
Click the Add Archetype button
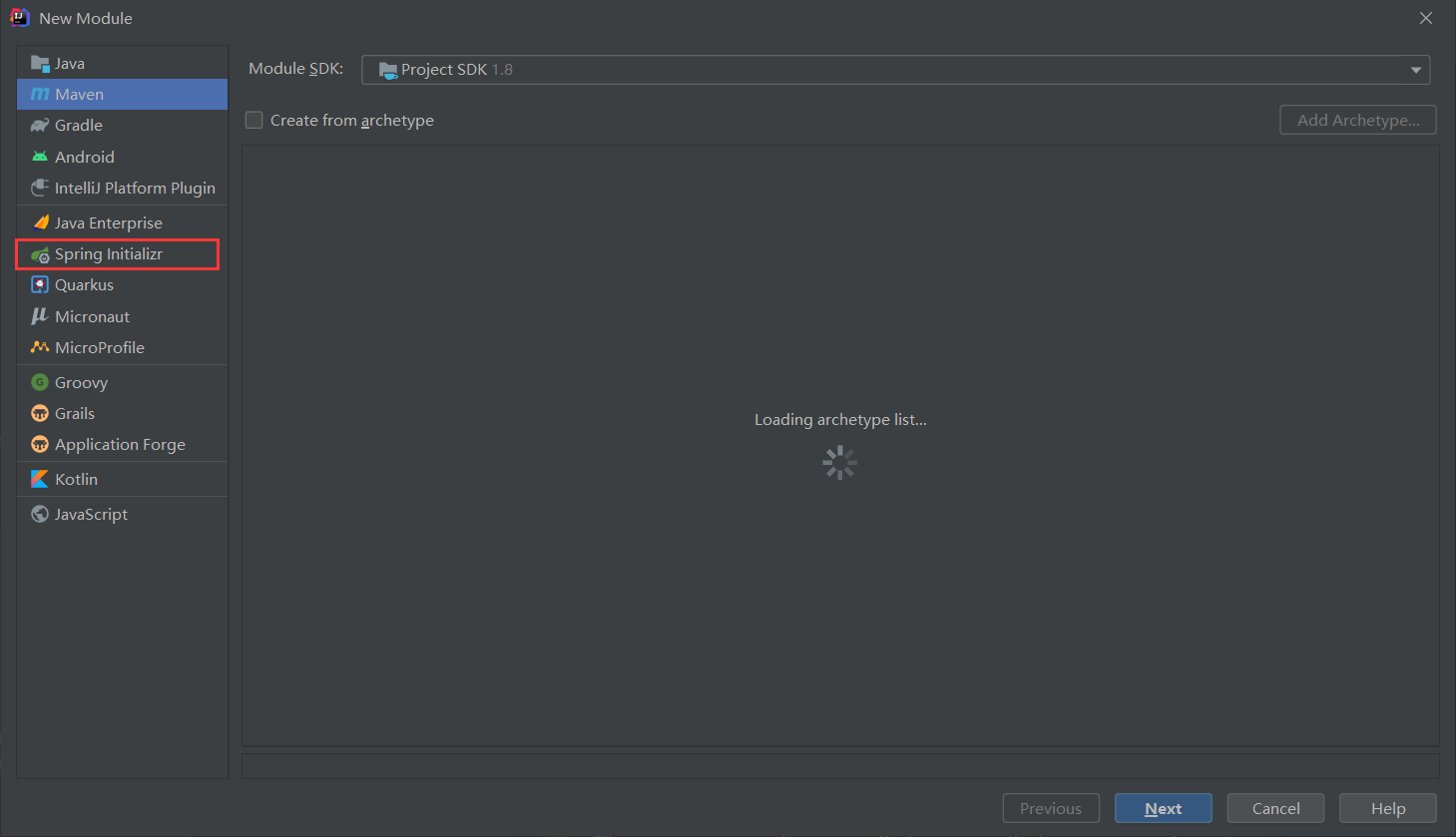pos(1358,120)
